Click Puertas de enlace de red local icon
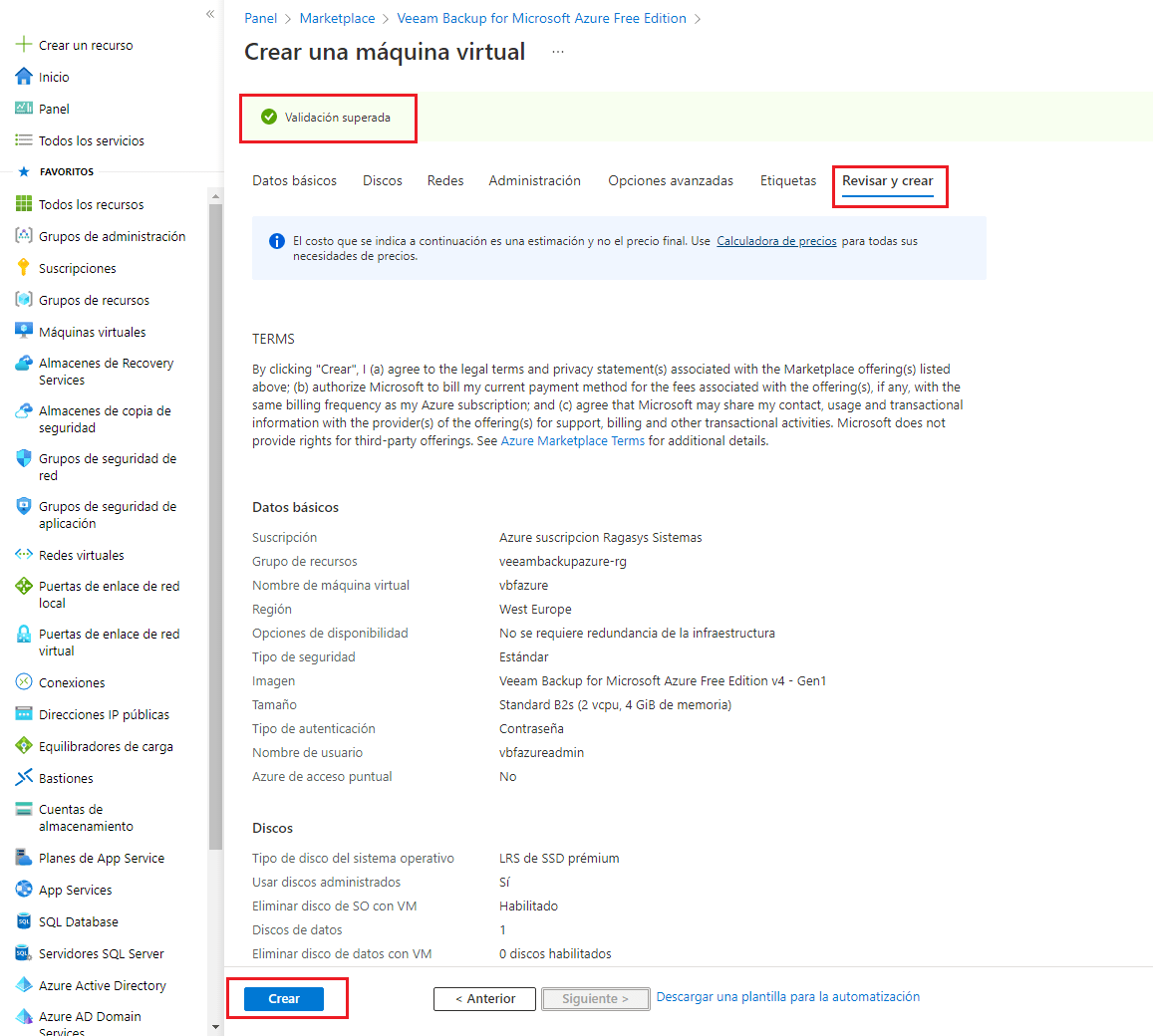The image size is (1153, 1036). [x=24, y=586]
